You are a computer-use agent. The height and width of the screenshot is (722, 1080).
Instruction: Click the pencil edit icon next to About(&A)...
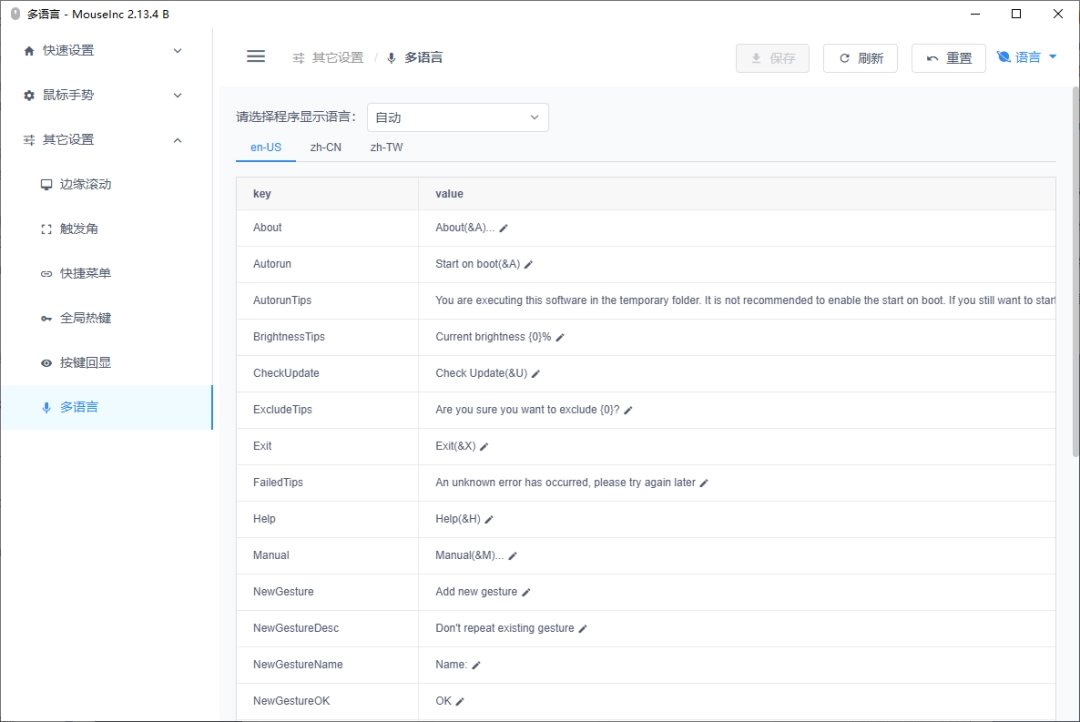pyautogui.click(x=504, y=228)
